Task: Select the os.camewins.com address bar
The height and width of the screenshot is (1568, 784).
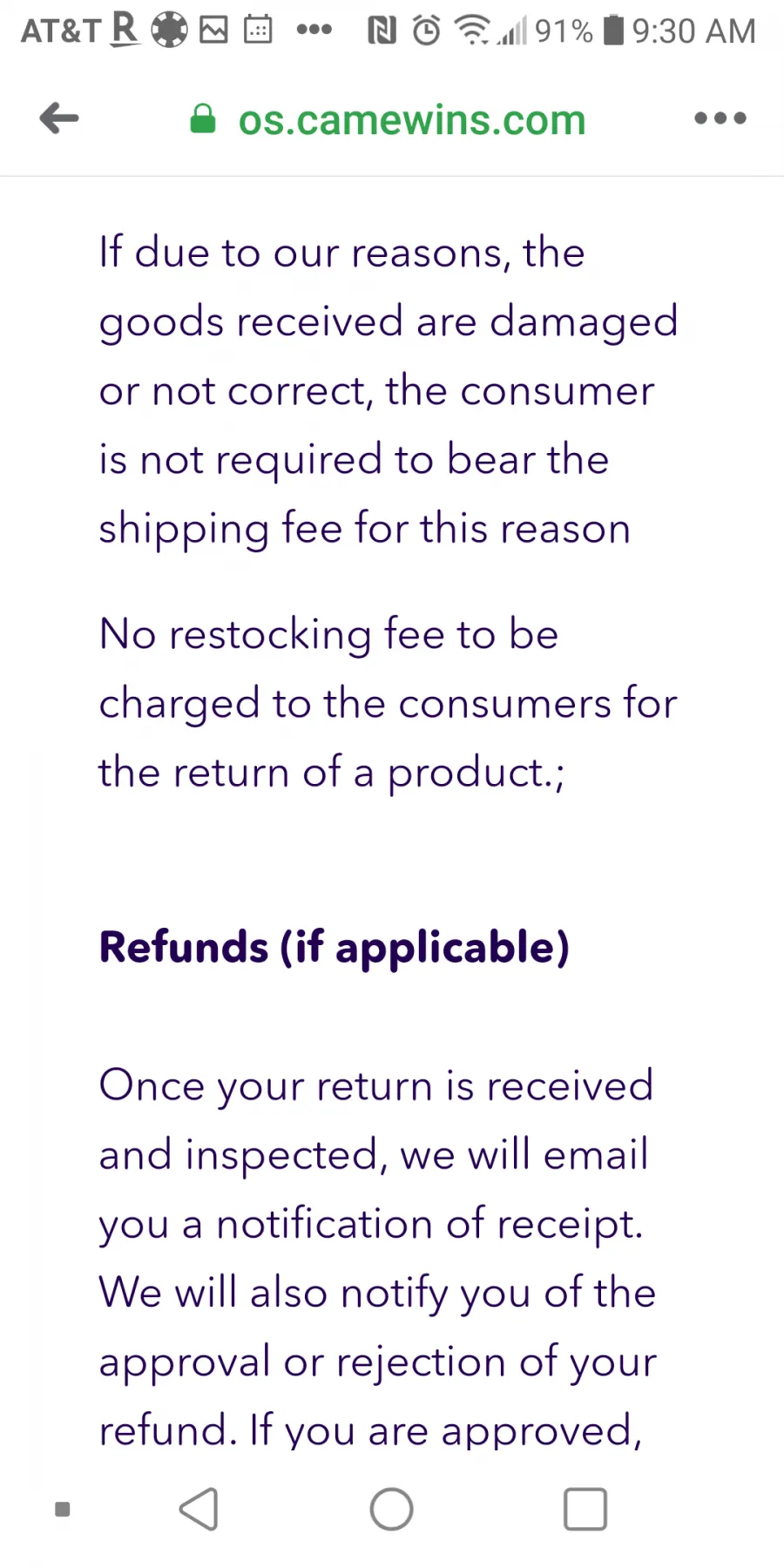Action: coord(412,119)
